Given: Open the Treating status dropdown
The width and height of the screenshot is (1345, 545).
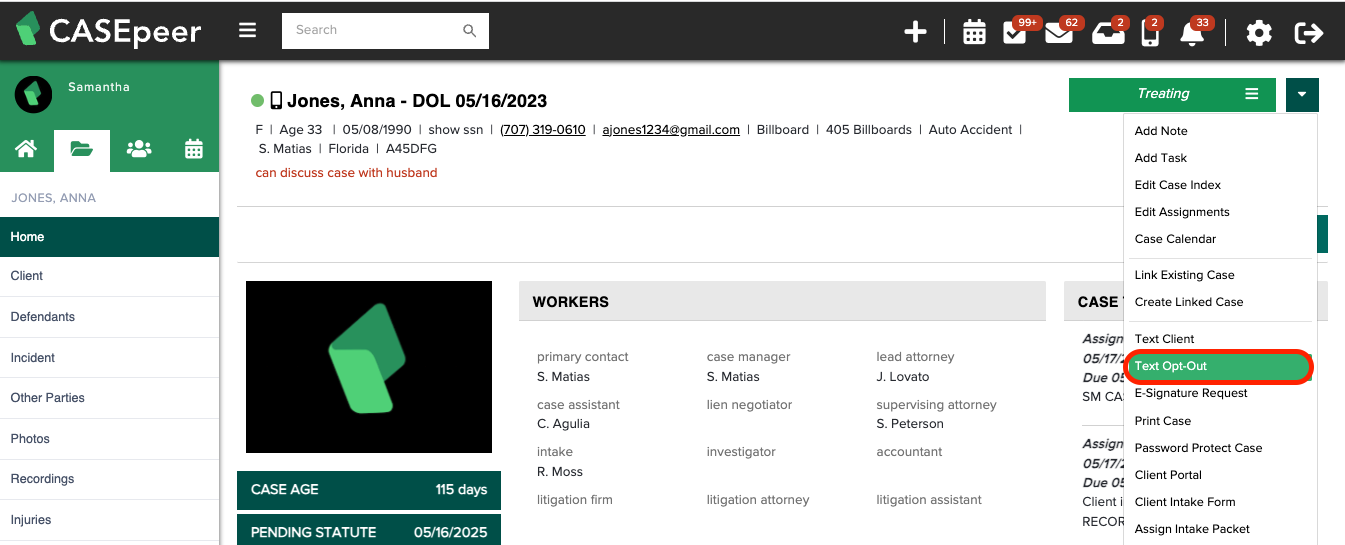Looking at the screenshot, I should coord(1172,94).
